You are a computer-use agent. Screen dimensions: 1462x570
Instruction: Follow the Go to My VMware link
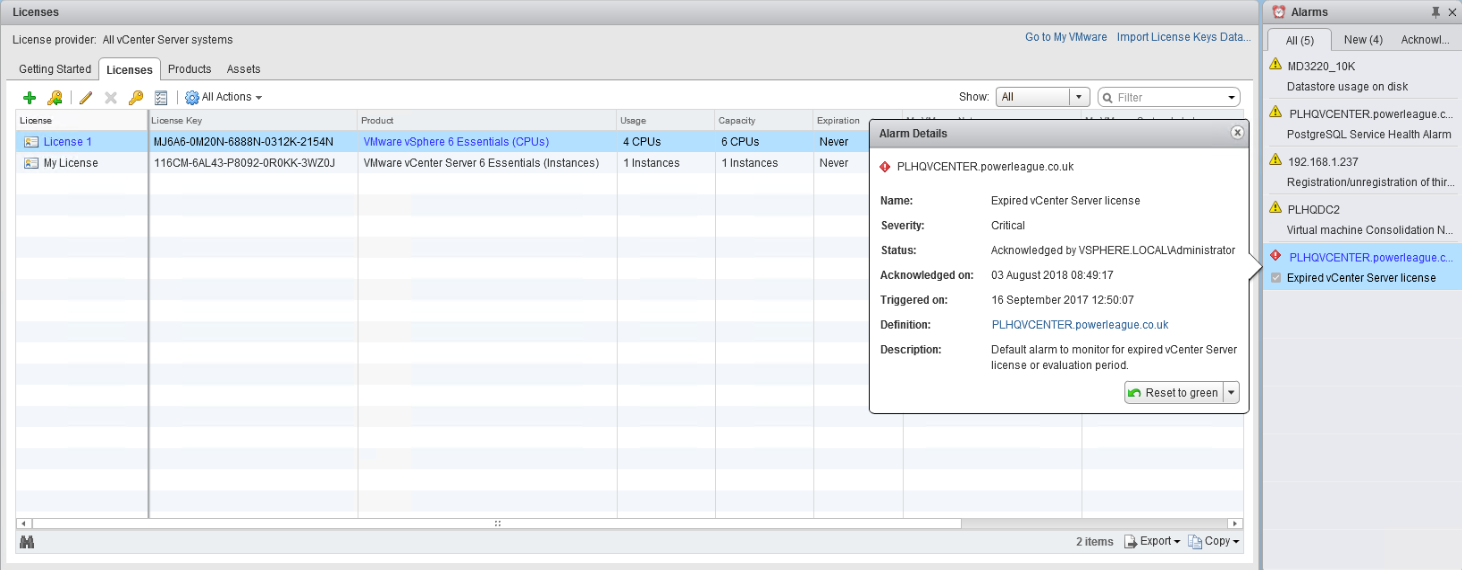pyautogui.click(x=1066, y=37)
